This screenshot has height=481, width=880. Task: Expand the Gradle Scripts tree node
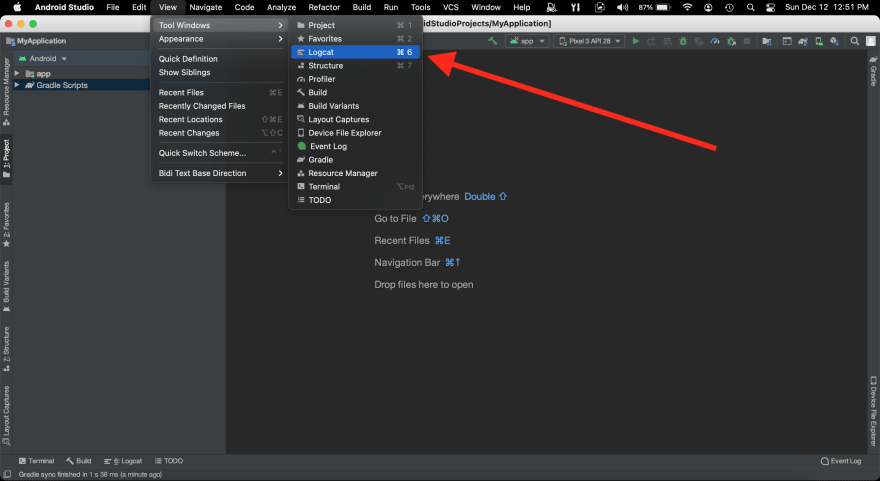(x=17, y=85)
